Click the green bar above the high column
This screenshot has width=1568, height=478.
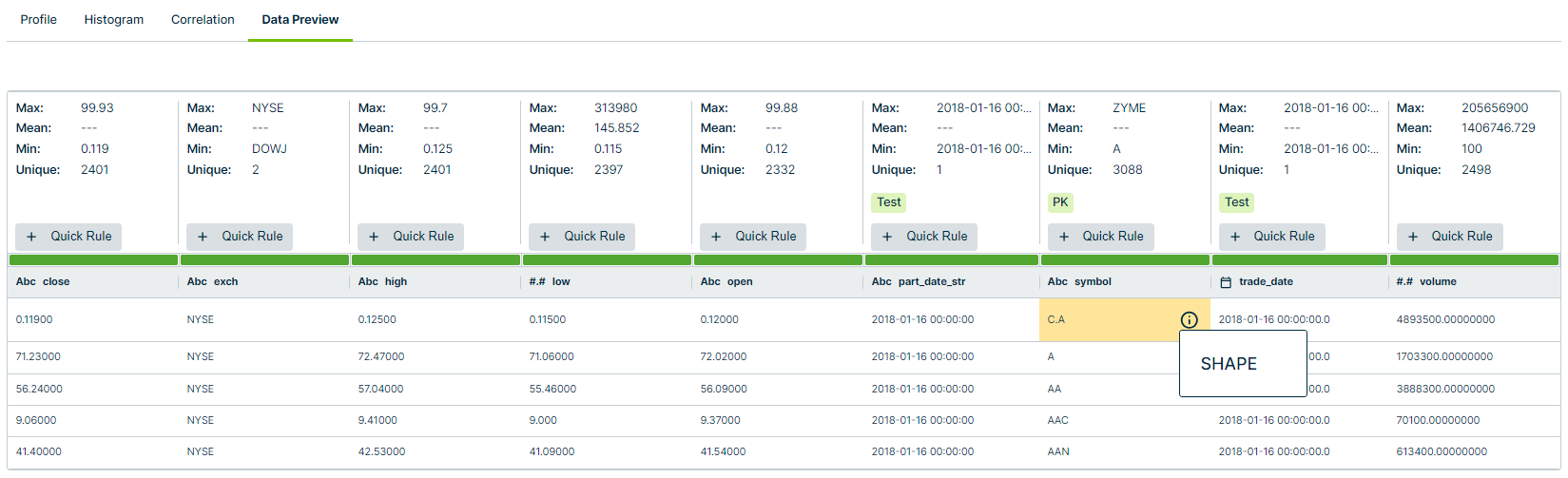tap(436, 259)
